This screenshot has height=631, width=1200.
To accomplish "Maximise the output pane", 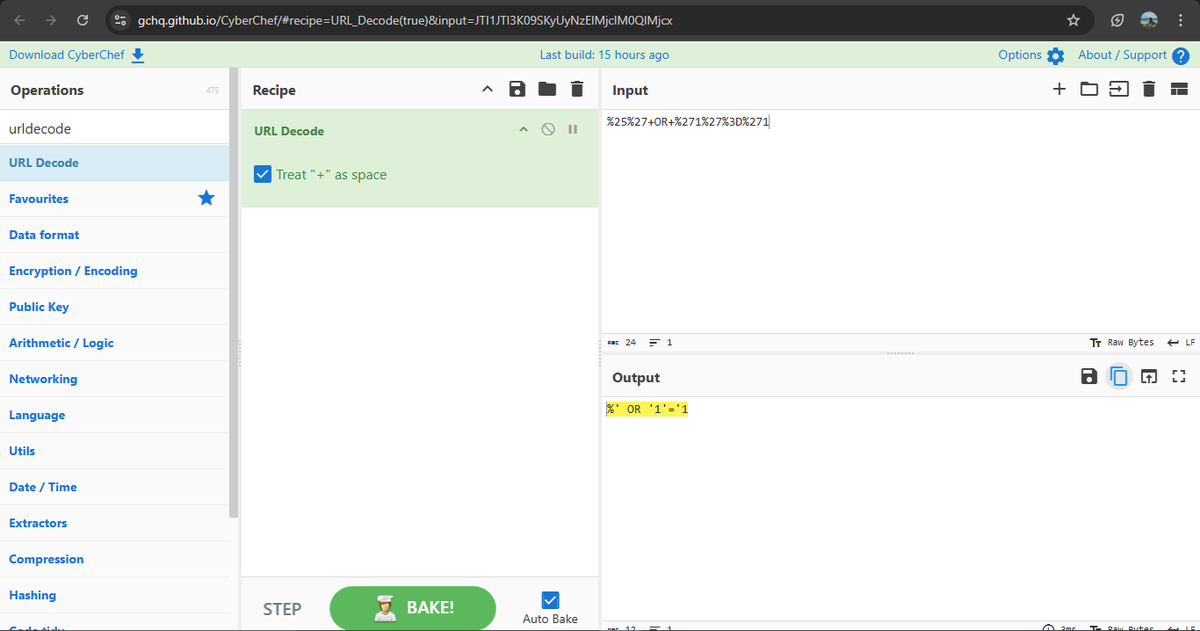I will [x=1178, y=377].
